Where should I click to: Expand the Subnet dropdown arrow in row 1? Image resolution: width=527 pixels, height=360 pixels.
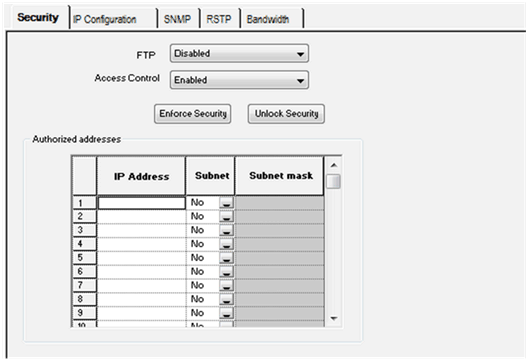click(x=227, y=203)
